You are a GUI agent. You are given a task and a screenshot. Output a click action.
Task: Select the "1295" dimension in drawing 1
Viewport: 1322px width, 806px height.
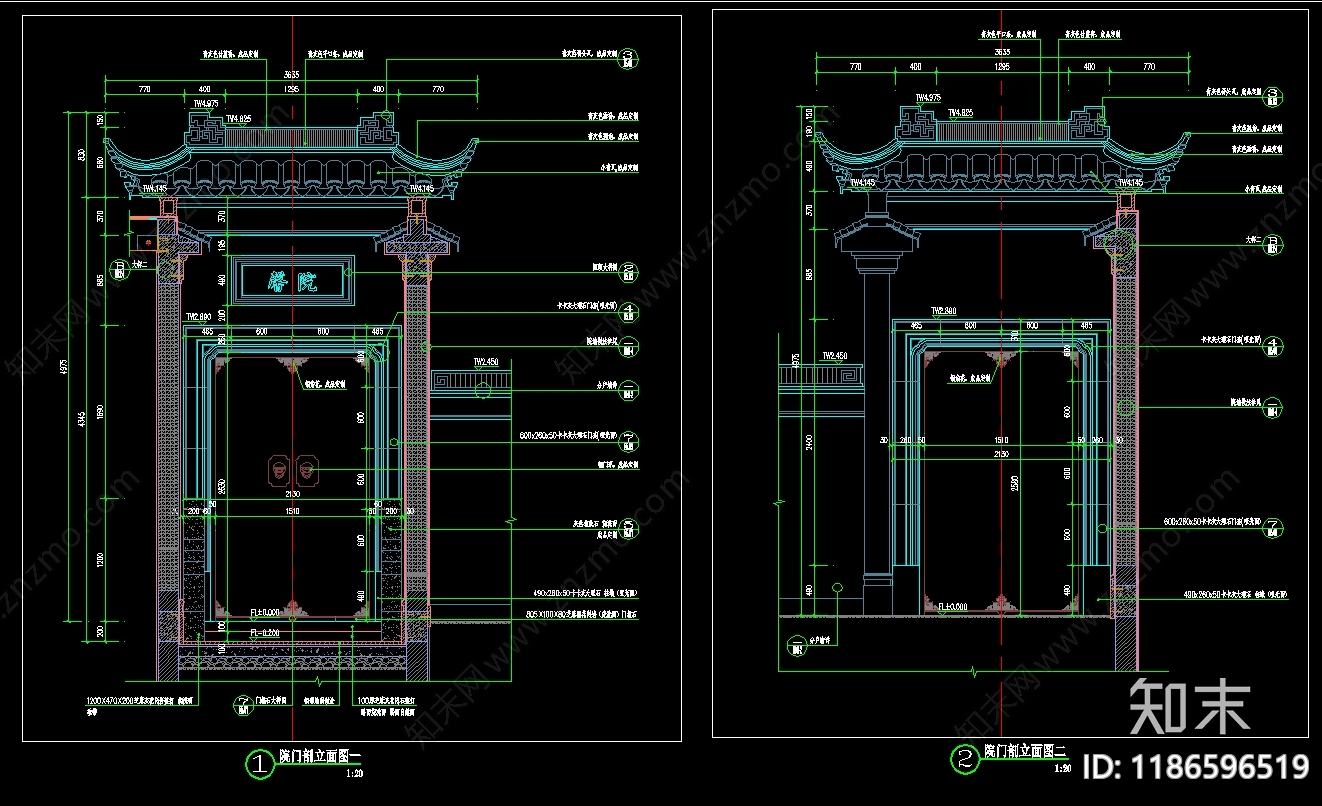(x=291, y=90)
